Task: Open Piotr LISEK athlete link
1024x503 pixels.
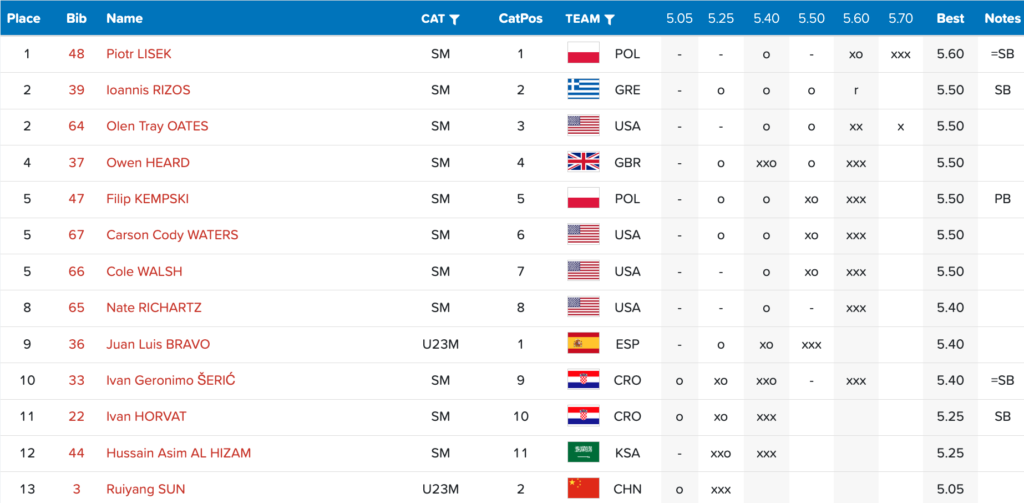Action: [139, 54]
